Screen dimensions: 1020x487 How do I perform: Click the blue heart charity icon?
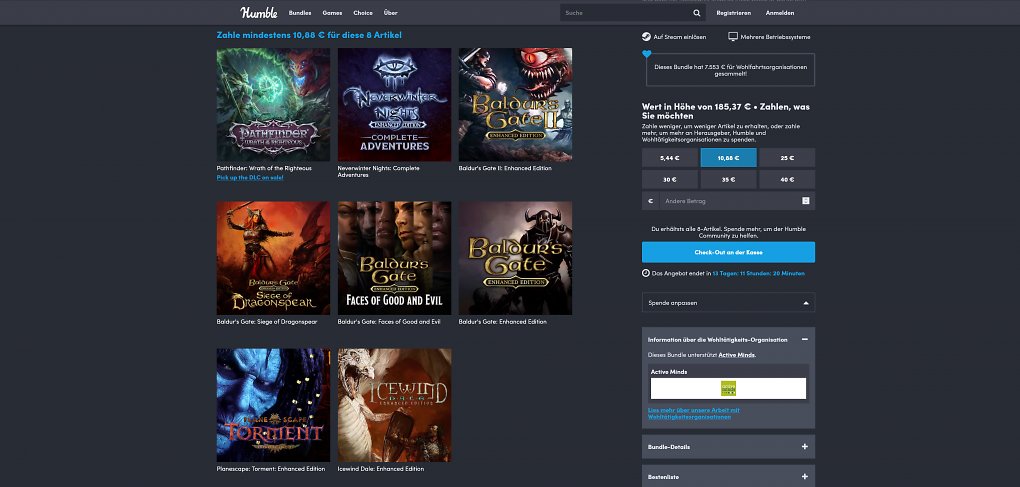pyautogui.click(x=646, y=55)
